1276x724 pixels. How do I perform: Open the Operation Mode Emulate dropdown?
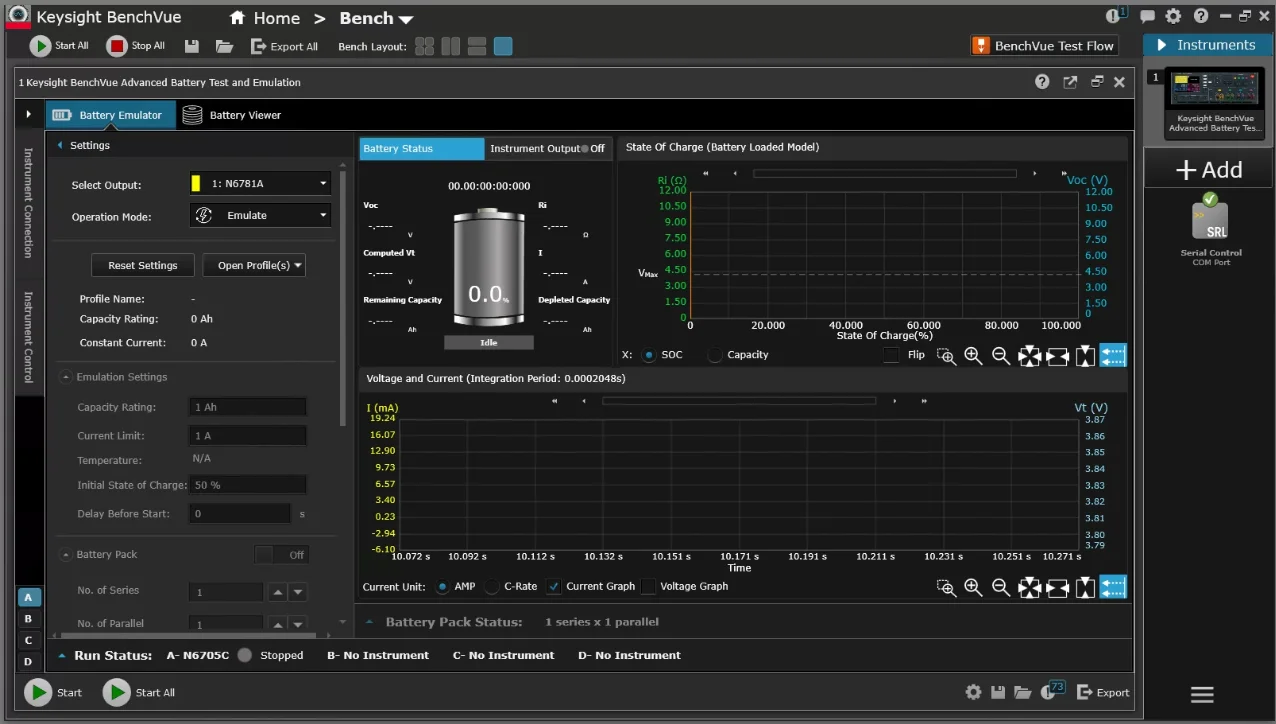260,215
